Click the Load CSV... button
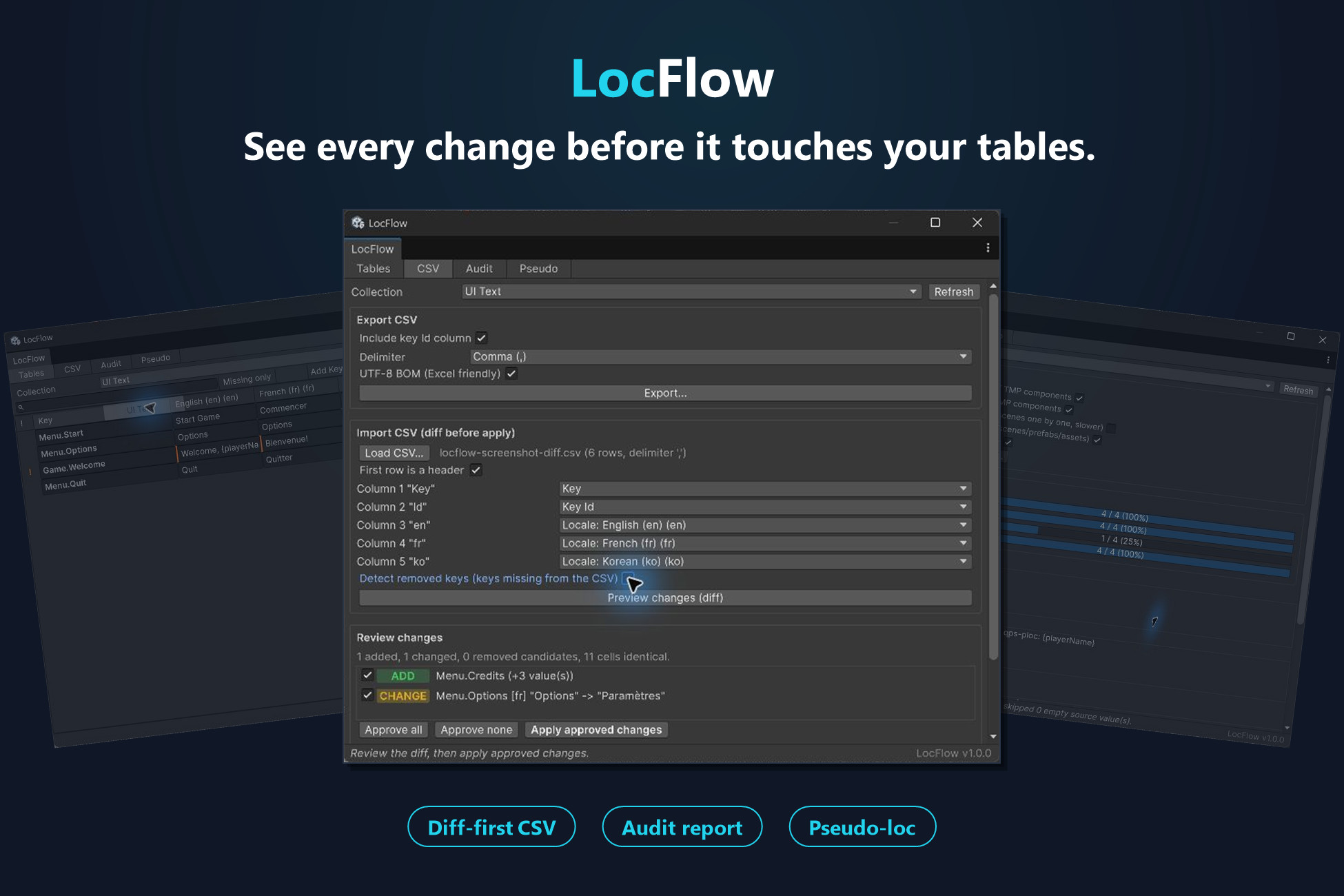The width and height of the screenshot is (1344, 896). click(x=394, y=453)
